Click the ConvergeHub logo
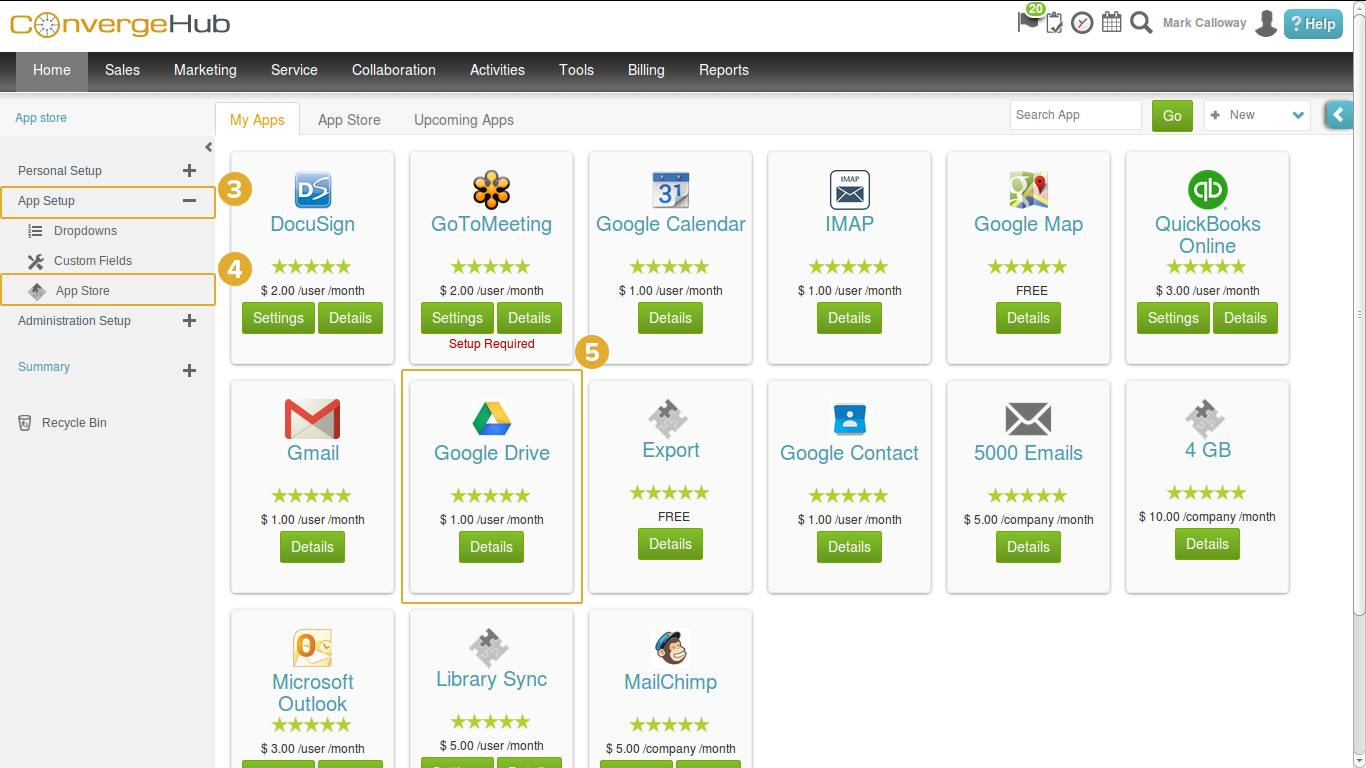Screen dimensions: 1366x768 point(120,24)
